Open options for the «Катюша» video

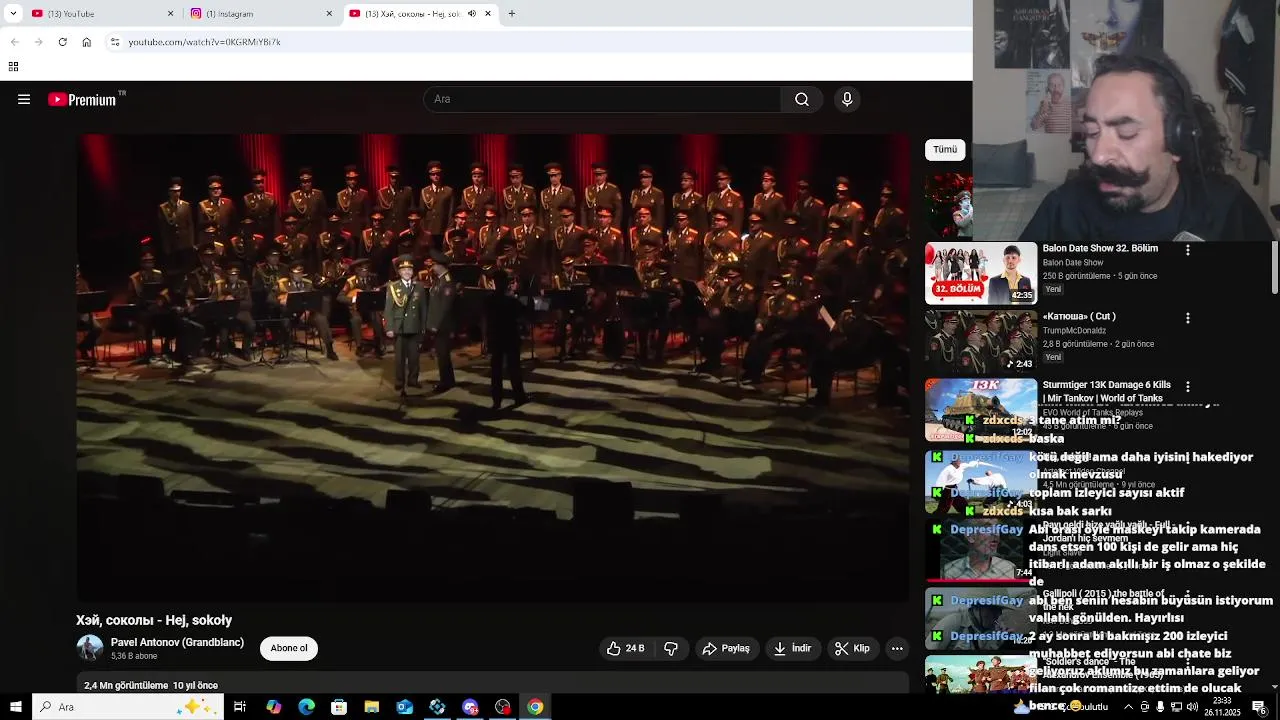pos(1188,318)
